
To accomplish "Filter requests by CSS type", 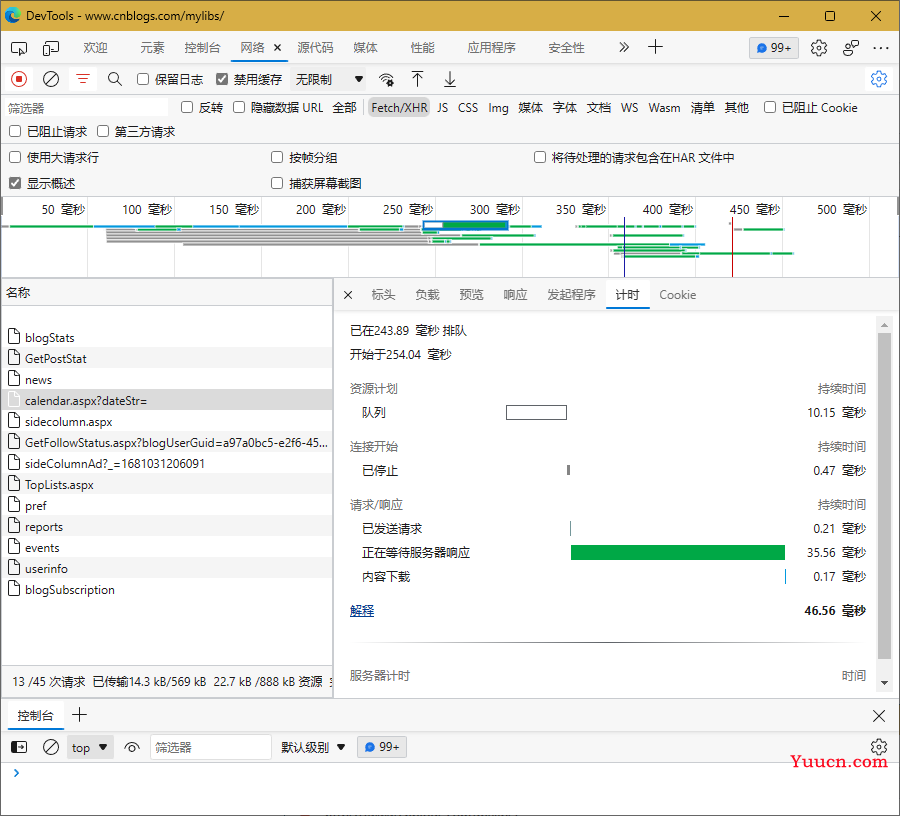I will 468,107.
